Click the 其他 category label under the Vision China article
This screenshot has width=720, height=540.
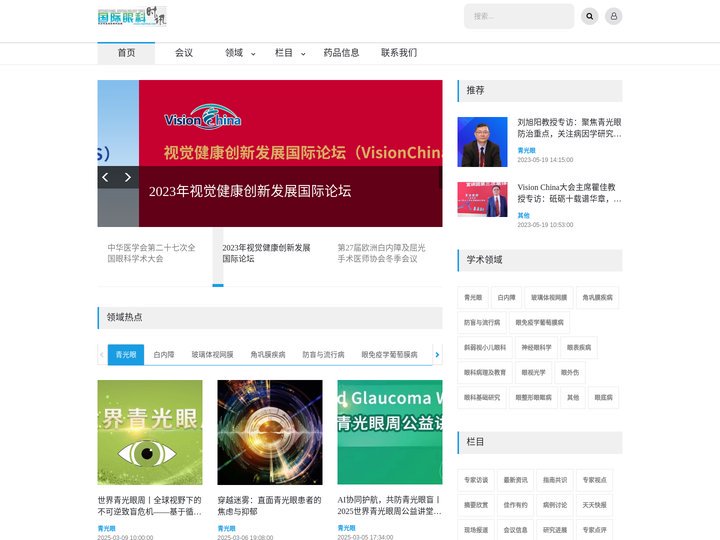point(523,215)
